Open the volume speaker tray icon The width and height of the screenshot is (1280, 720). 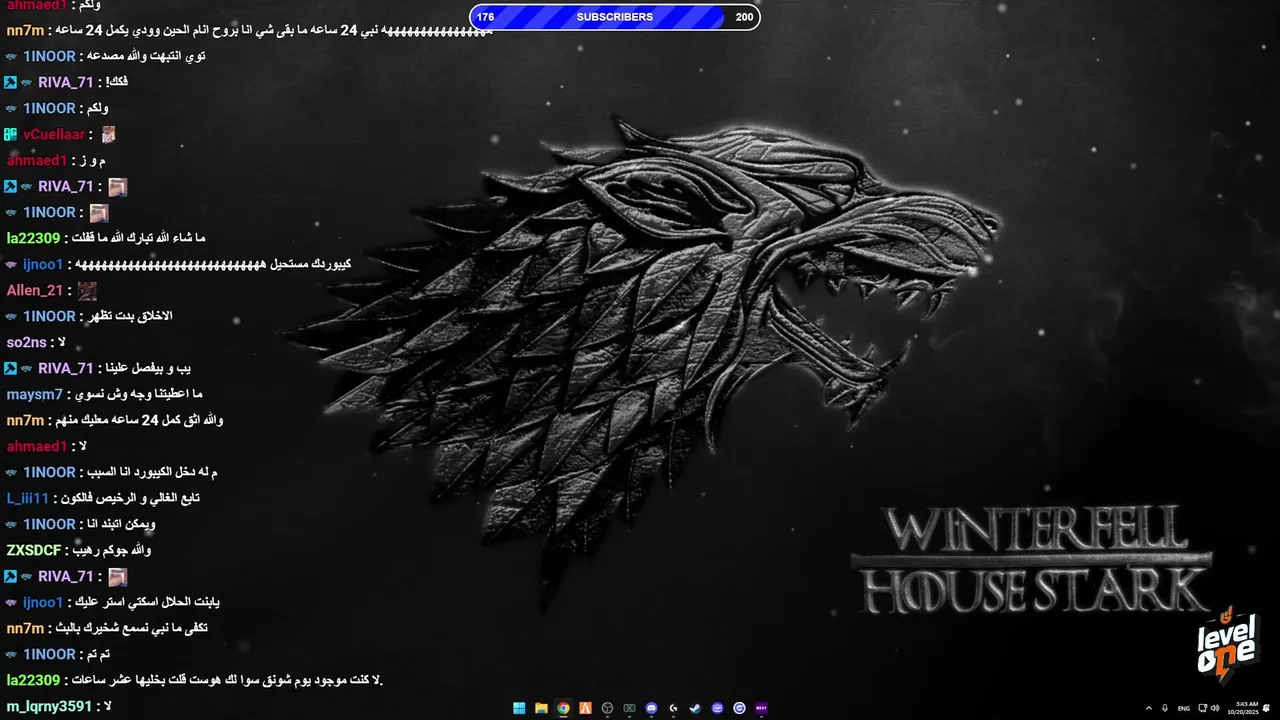click(1215, 708)
